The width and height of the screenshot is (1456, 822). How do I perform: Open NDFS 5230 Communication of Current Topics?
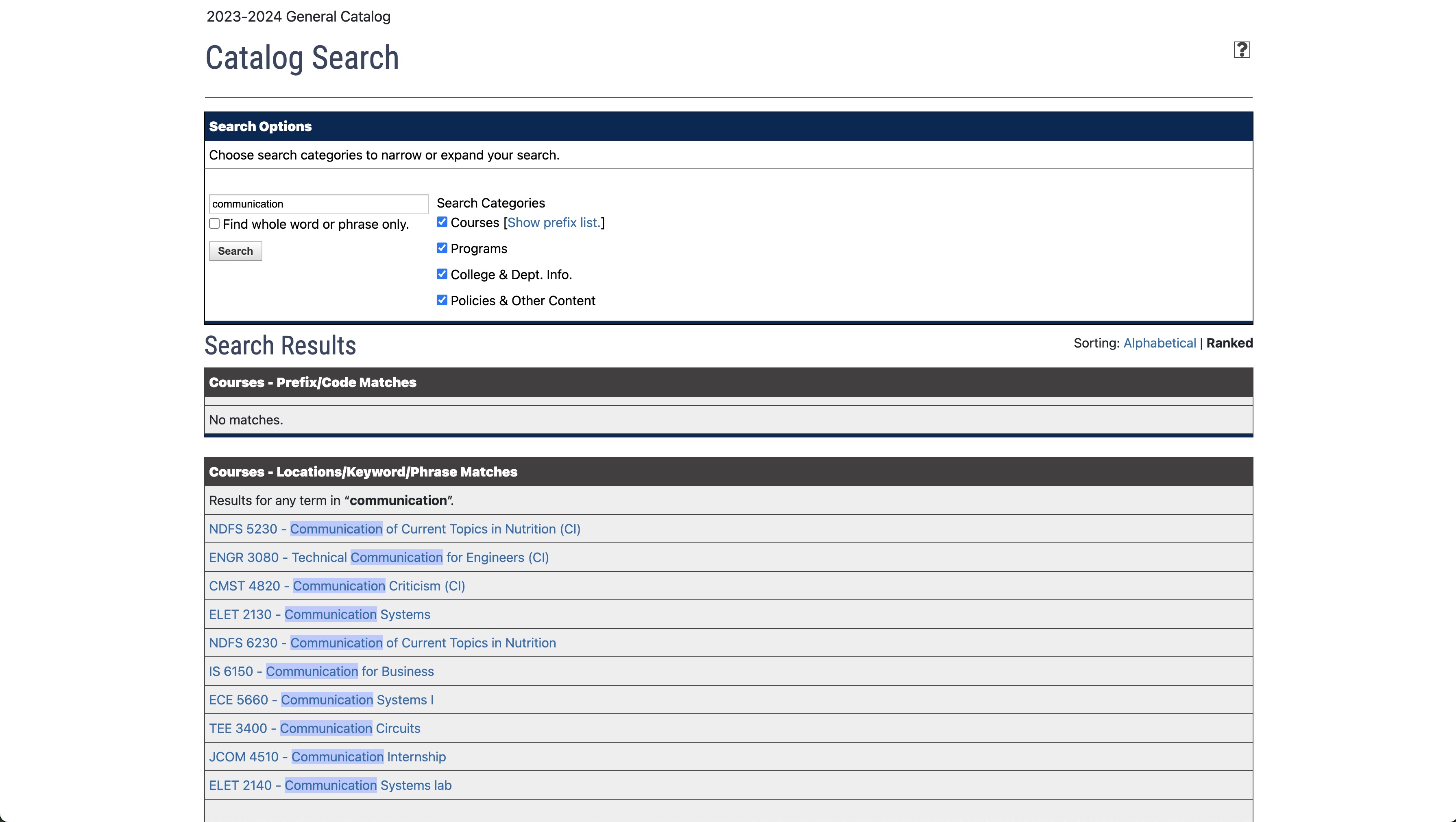(394, 529)
